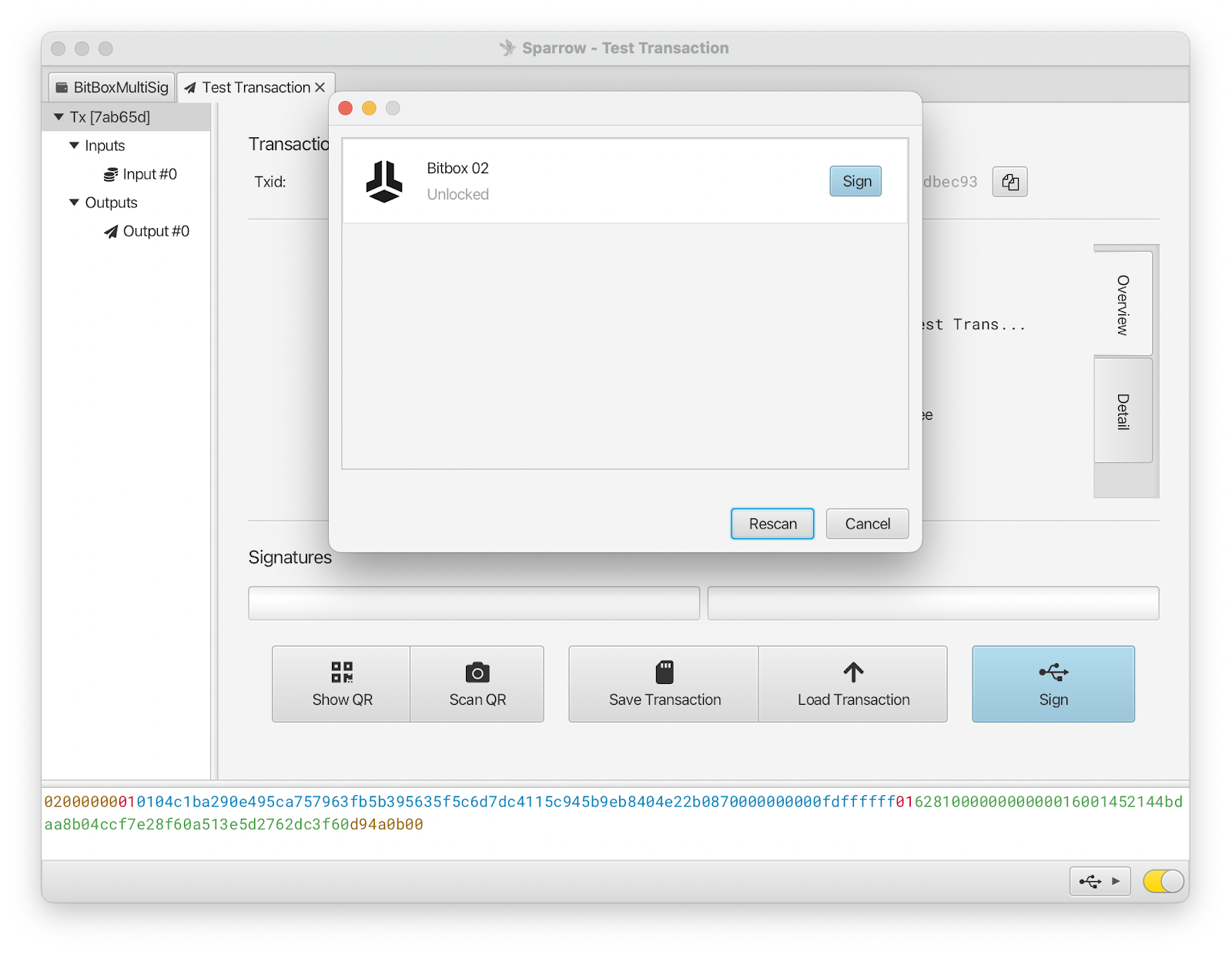
Task: Toggle the yellow connection switch
Action: (1163, 881)
